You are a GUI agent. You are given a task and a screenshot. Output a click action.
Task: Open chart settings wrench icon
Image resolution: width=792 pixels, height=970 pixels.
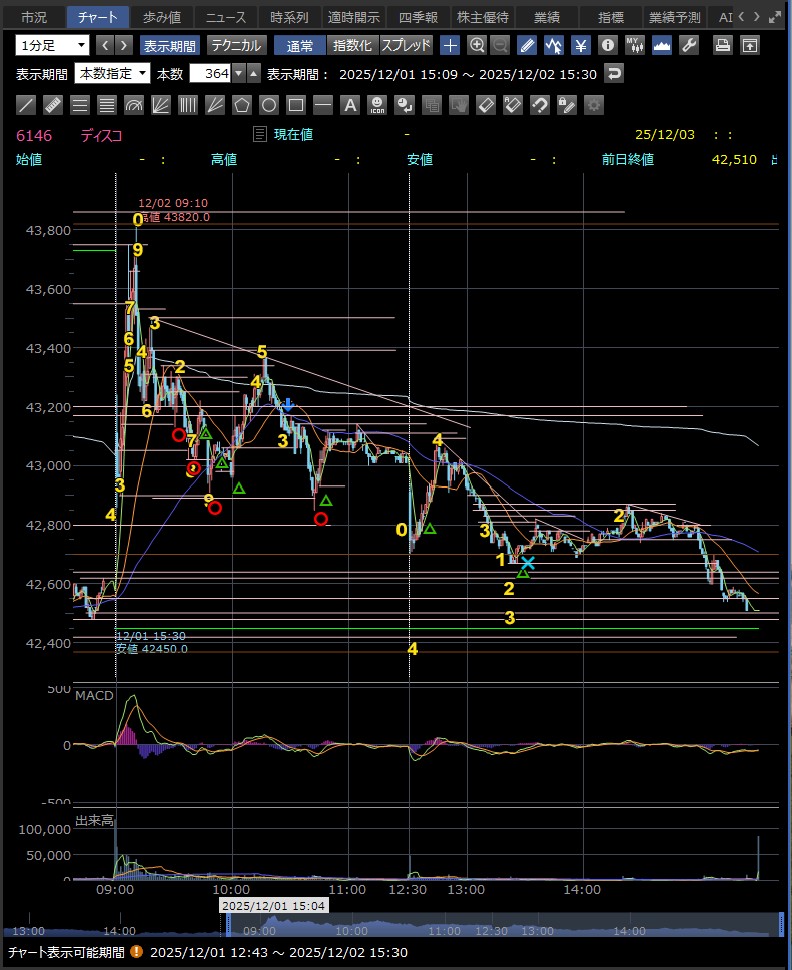click(x=688, y=45)
